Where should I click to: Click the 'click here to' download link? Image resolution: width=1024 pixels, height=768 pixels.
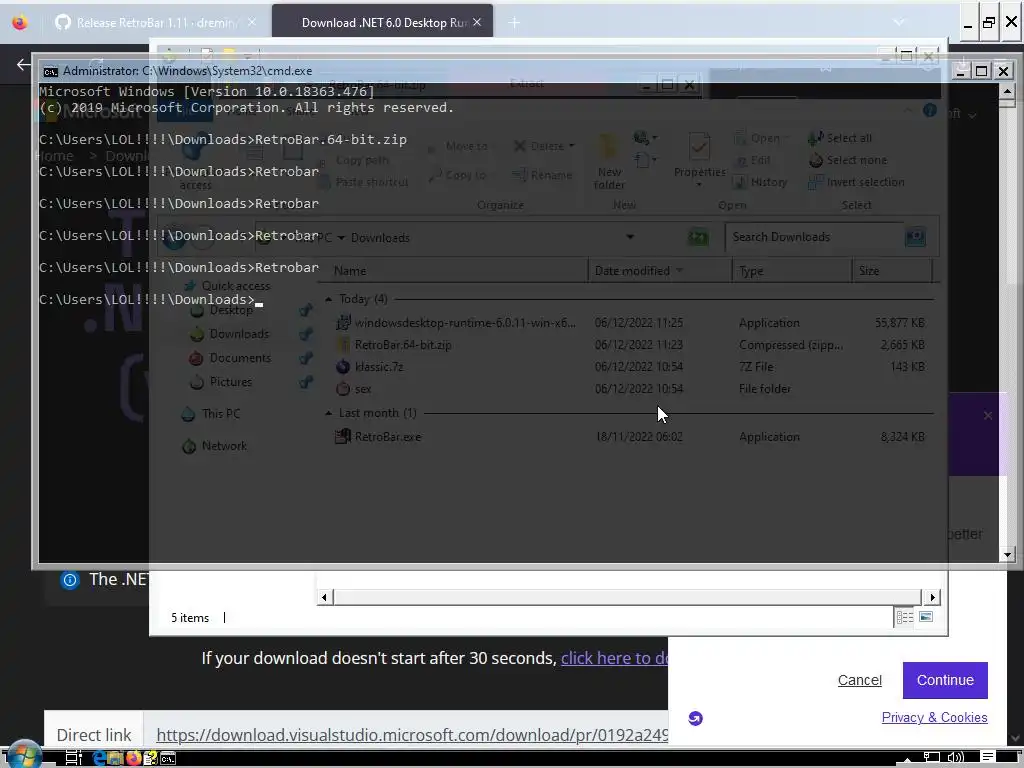614,658
